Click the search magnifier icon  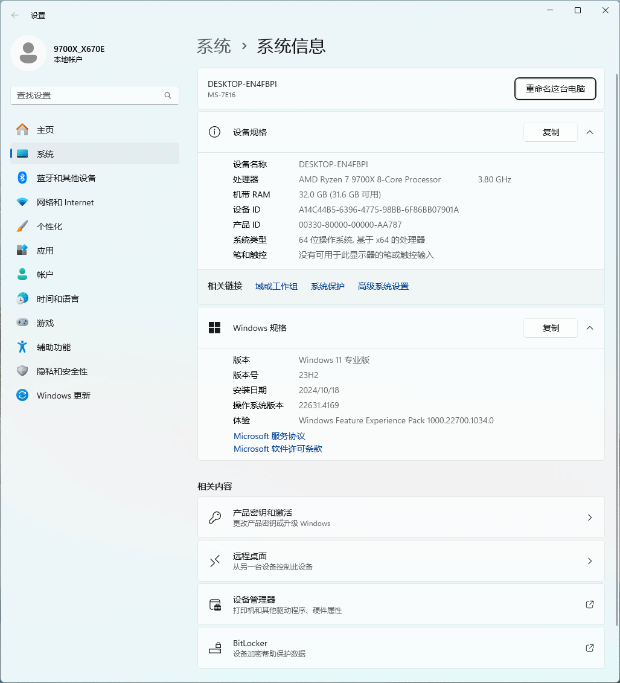tap(168, 95)
